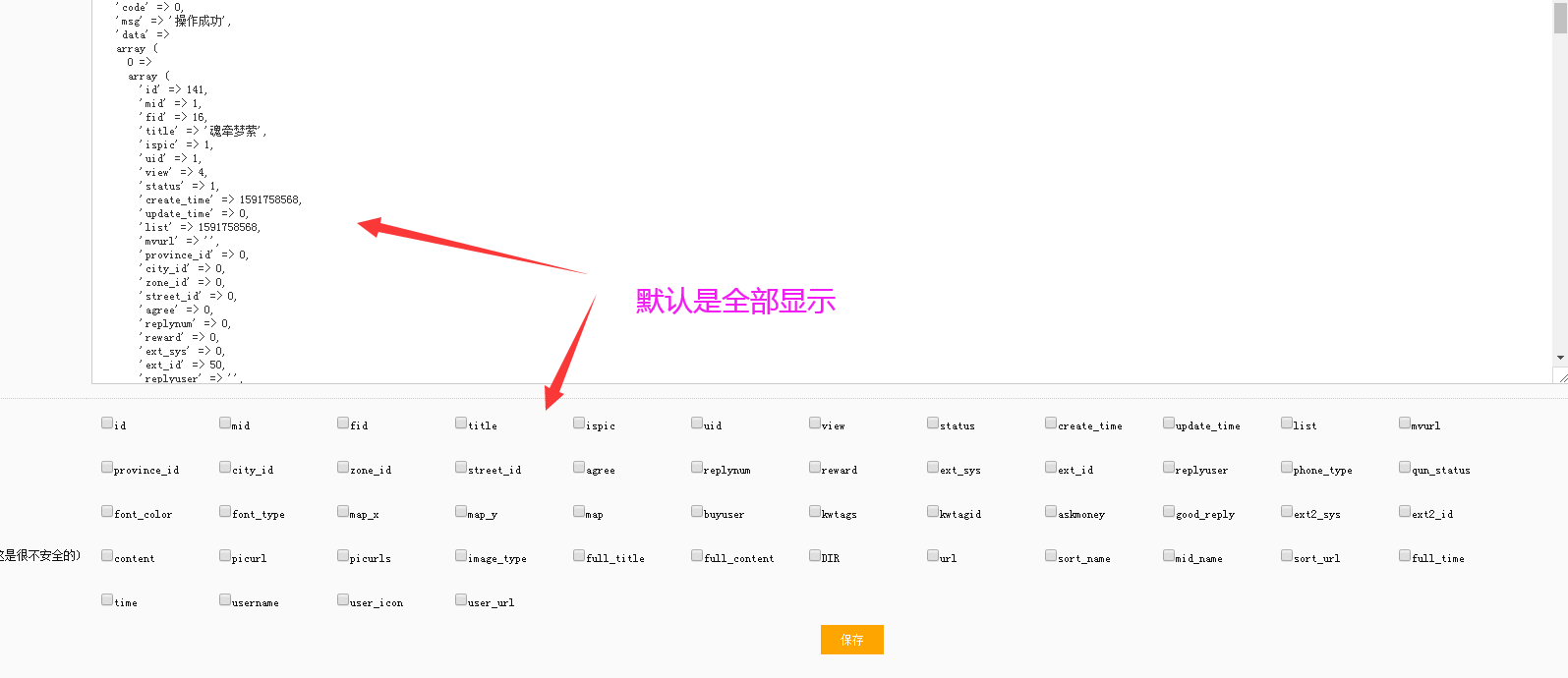
Task: Toggle the 'sort_name' checkbox
Action: click(x=1051, y=556)
